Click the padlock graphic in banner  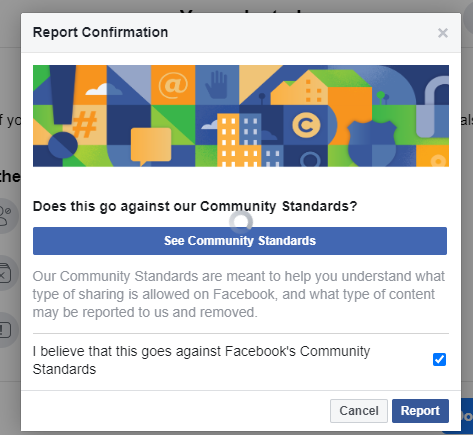pos(432,107)
